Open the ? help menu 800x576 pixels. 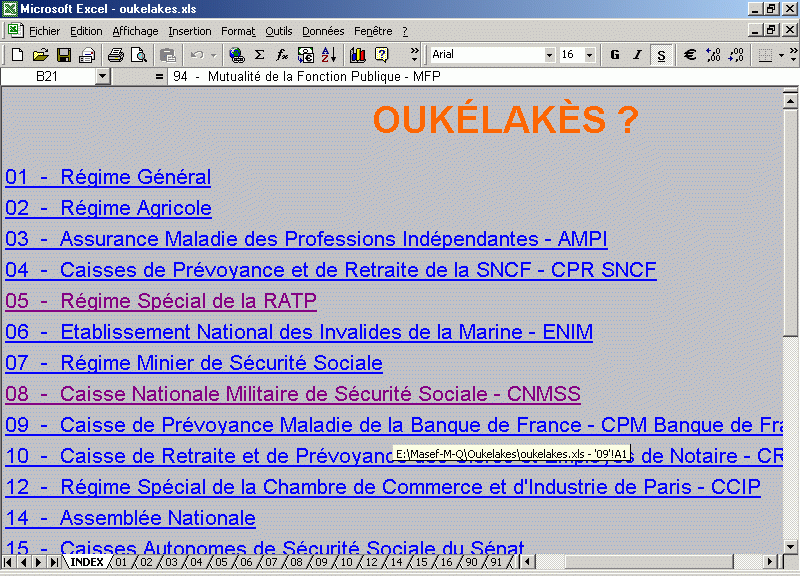coord(405,31)
